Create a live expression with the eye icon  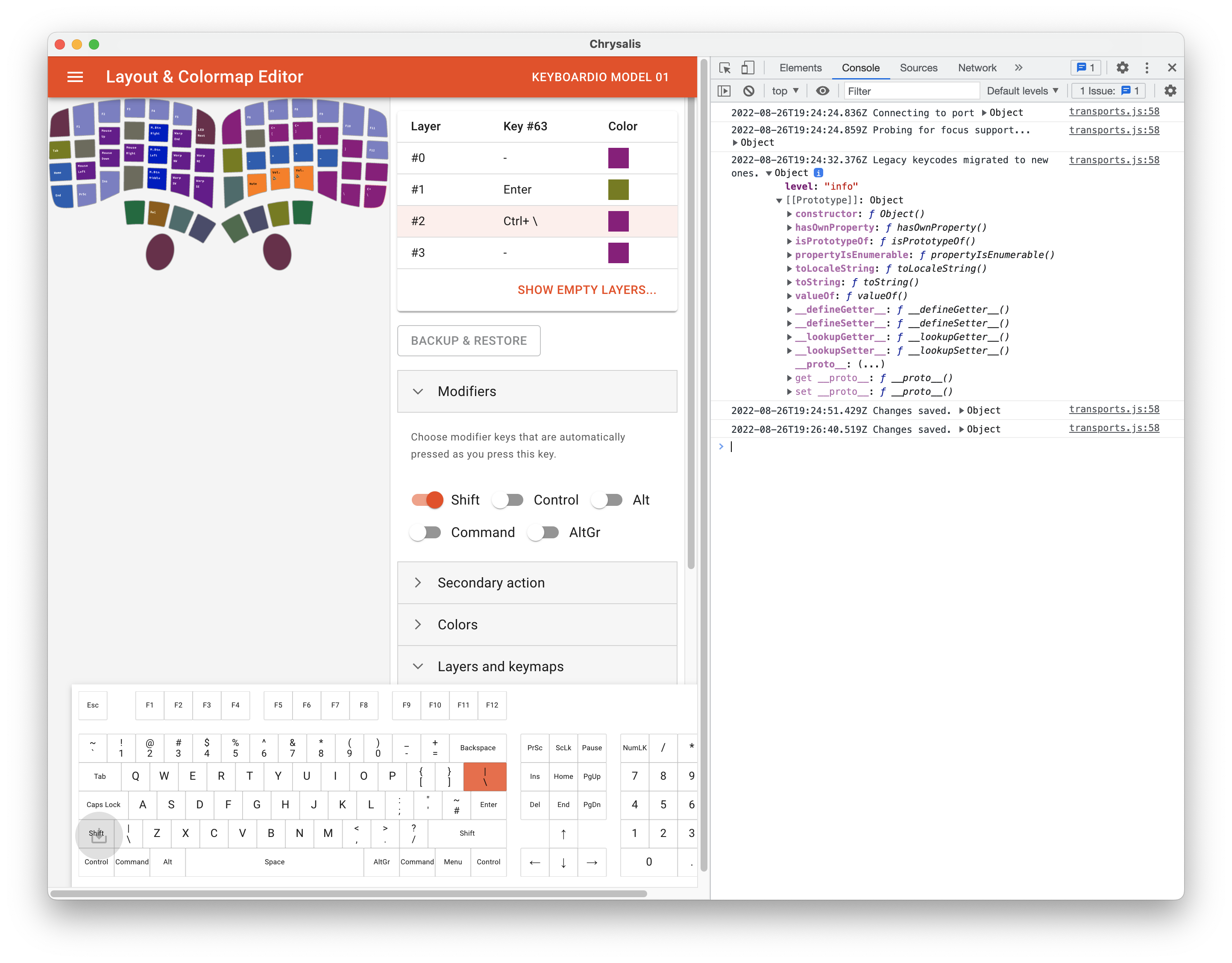coord(822,91)
